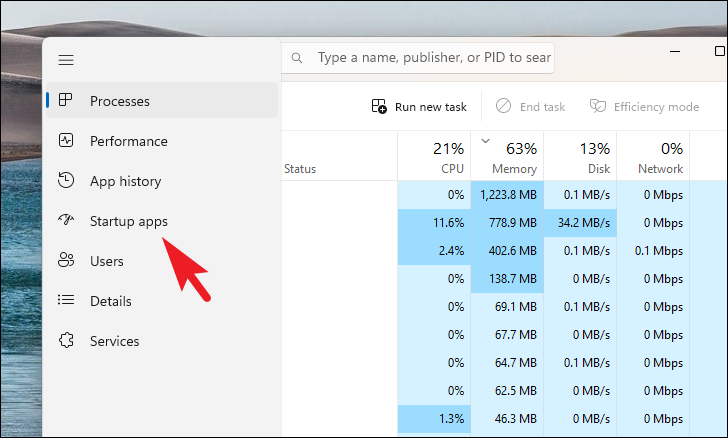The image size is (728, 438).
Task: Go to Startup apps
Action: [162, 221]
